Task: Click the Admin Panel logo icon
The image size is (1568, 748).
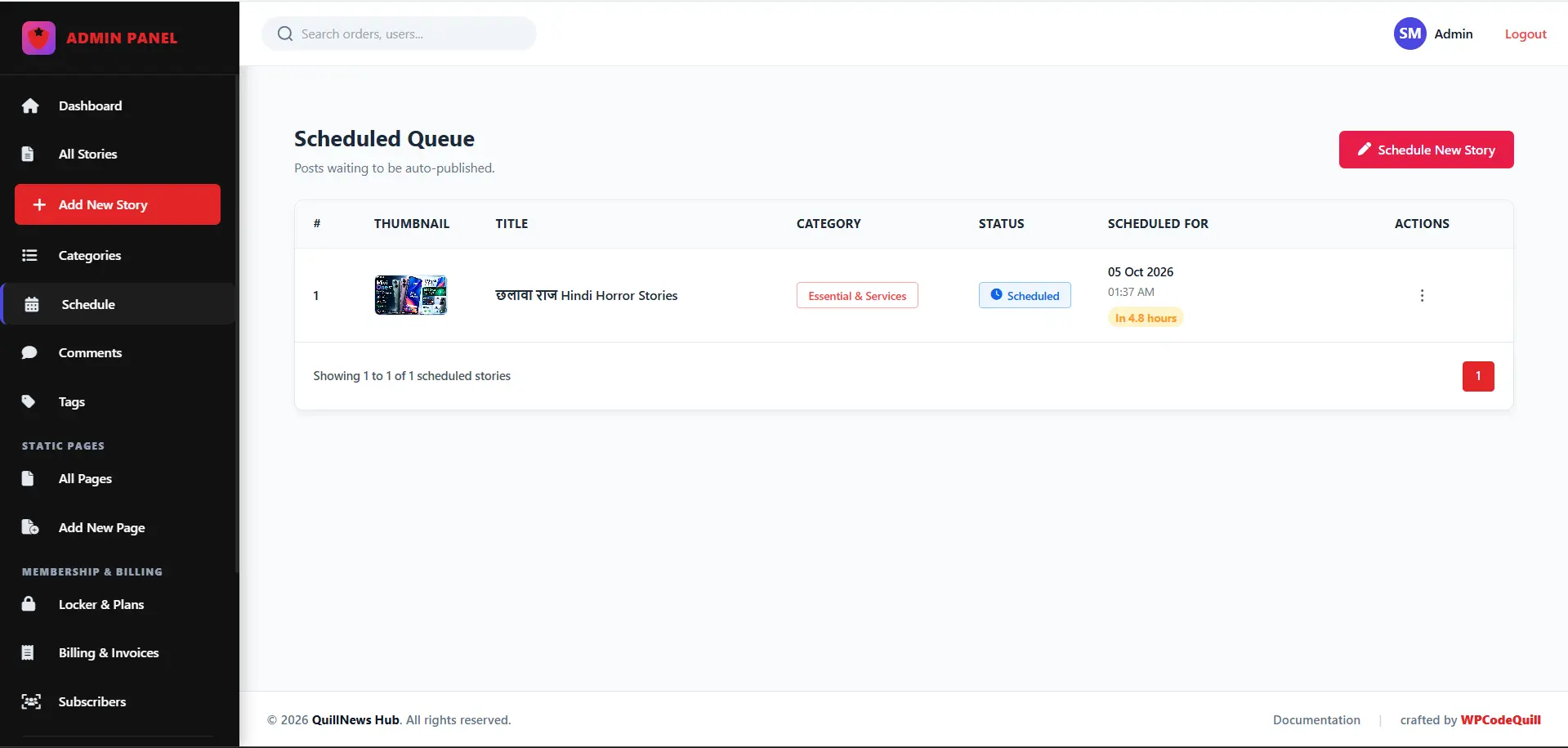Action: pos(38,38)
